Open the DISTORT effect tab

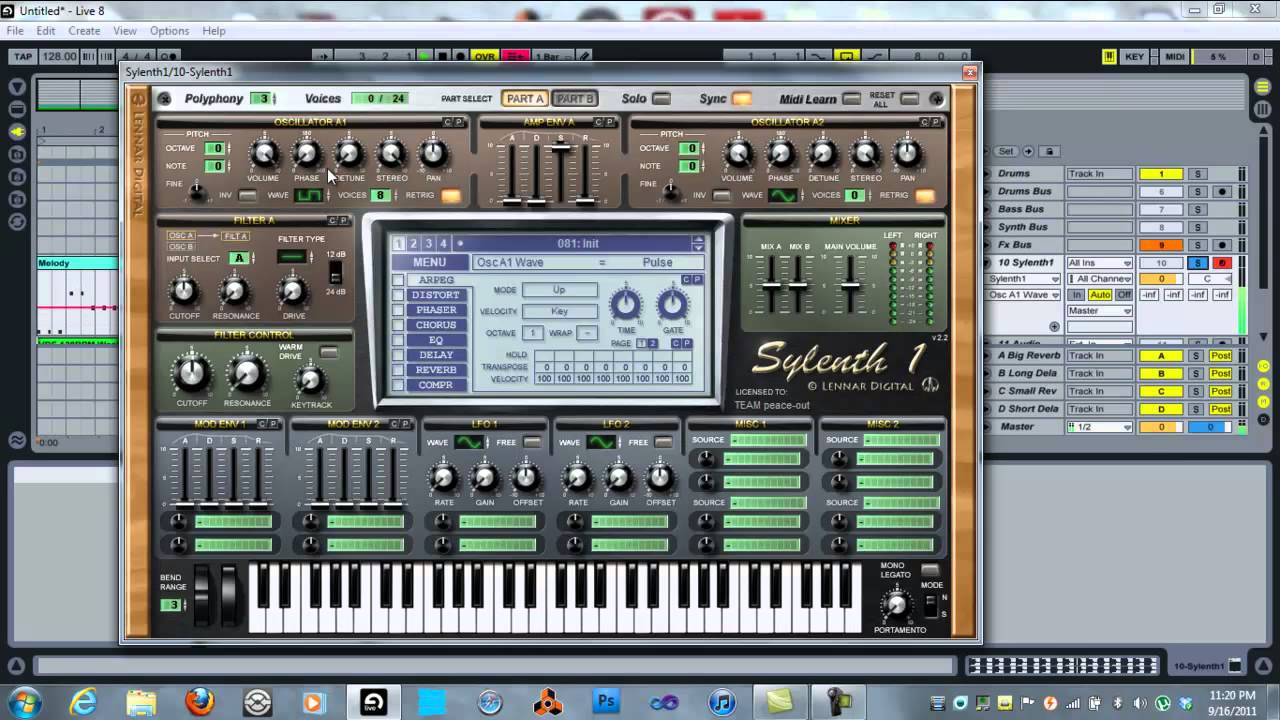tap(437, 295)
